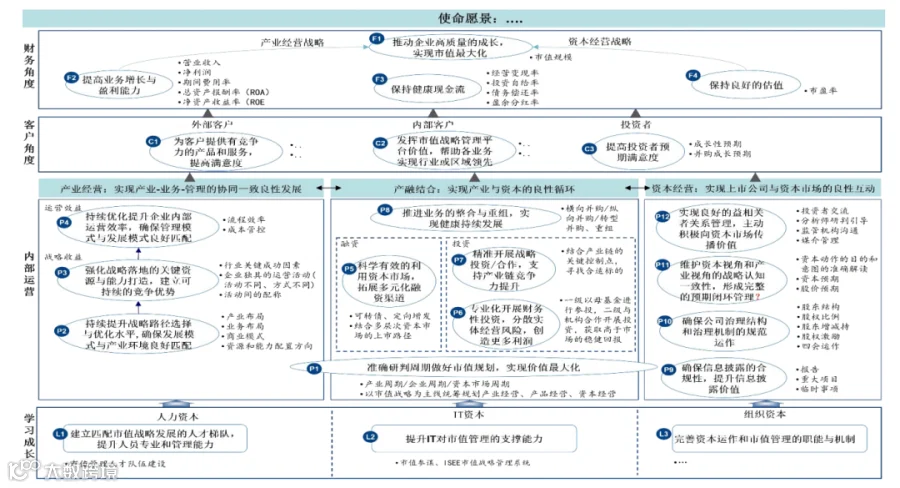Click the 成长性预期 bullet

pyautogui.click(x=716, y=144)
